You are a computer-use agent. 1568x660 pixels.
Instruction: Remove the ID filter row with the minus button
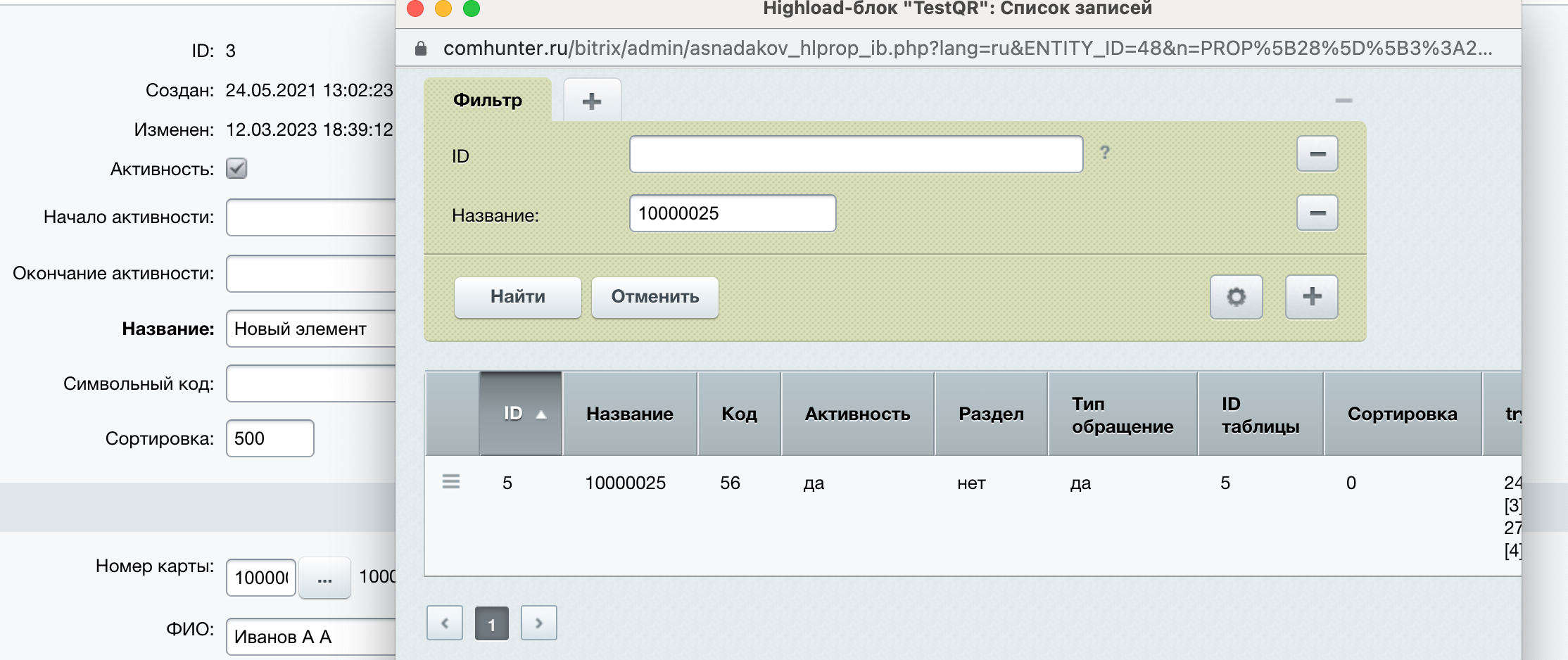coord(1317,154)
